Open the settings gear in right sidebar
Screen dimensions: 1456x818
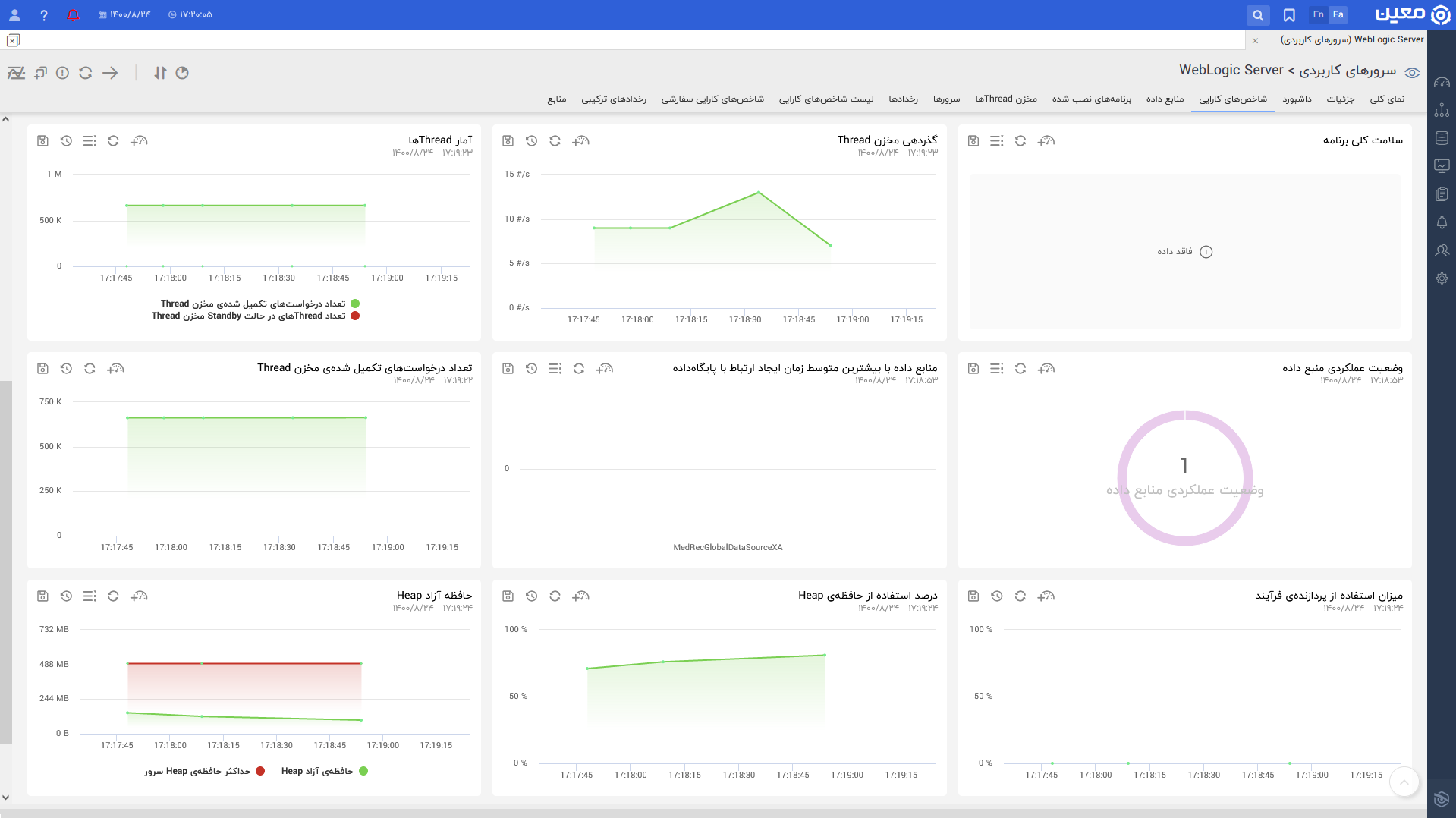coord(1442,278)
